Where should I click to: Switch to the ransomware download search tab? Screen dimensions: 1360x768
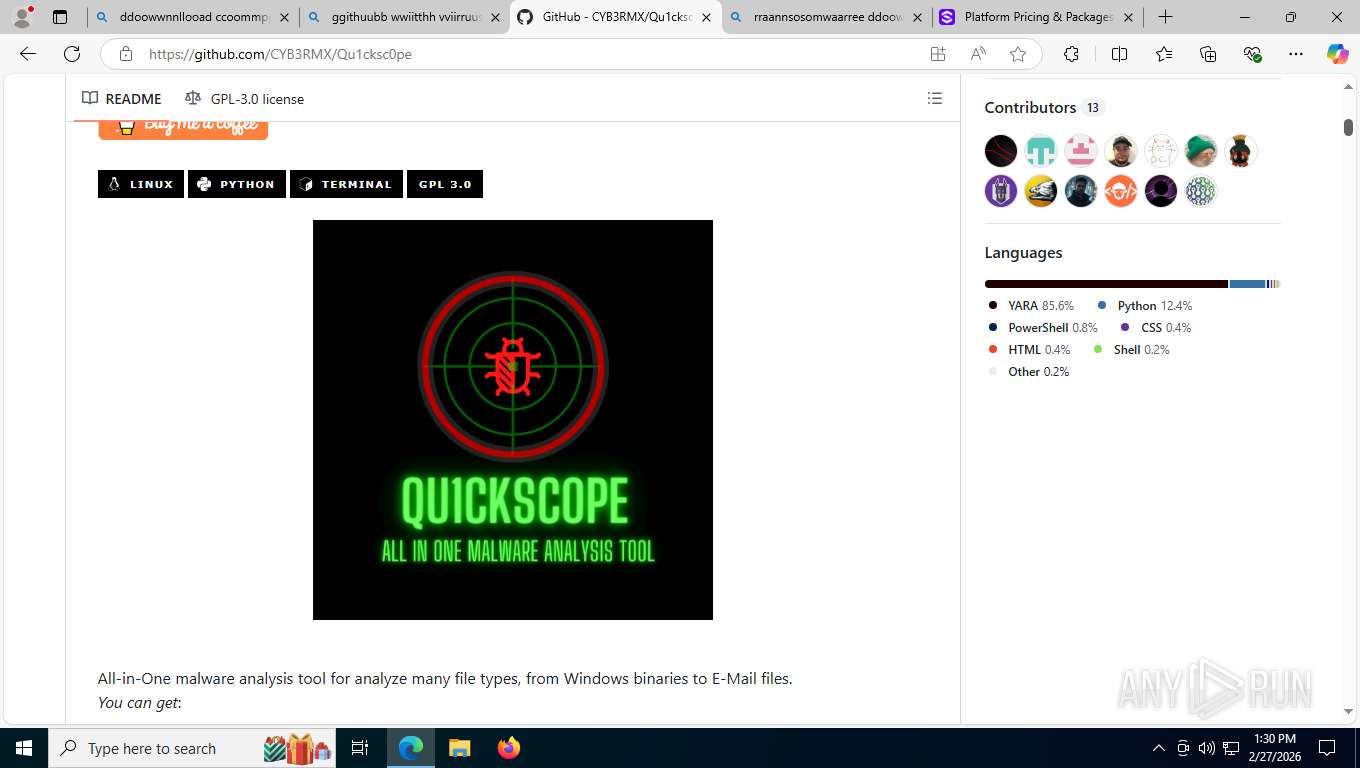[x=827, y=17]
